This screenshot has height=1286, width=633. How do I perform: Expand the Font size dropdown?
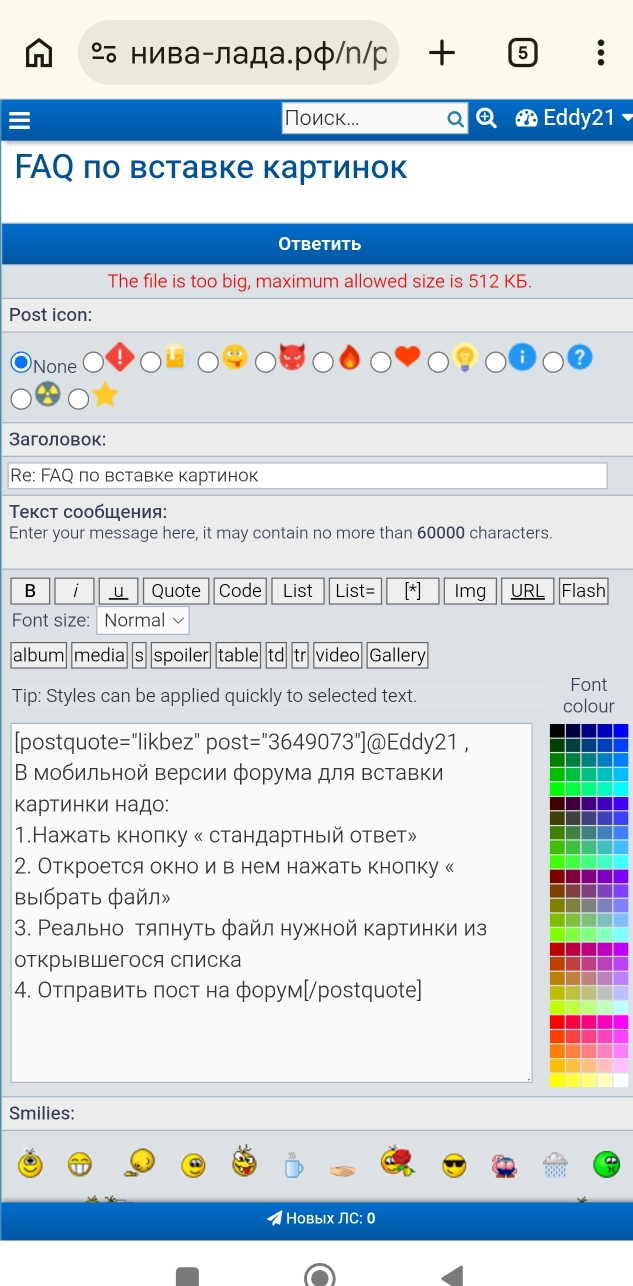point(144,621)
